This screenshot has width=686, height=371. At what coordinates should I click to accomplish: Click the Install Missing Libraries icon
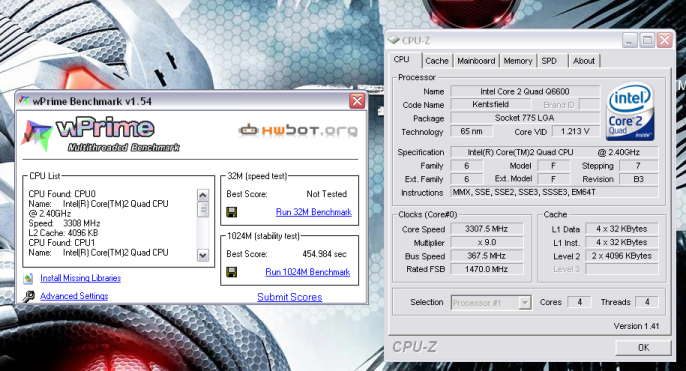click(x=29, y=278)
